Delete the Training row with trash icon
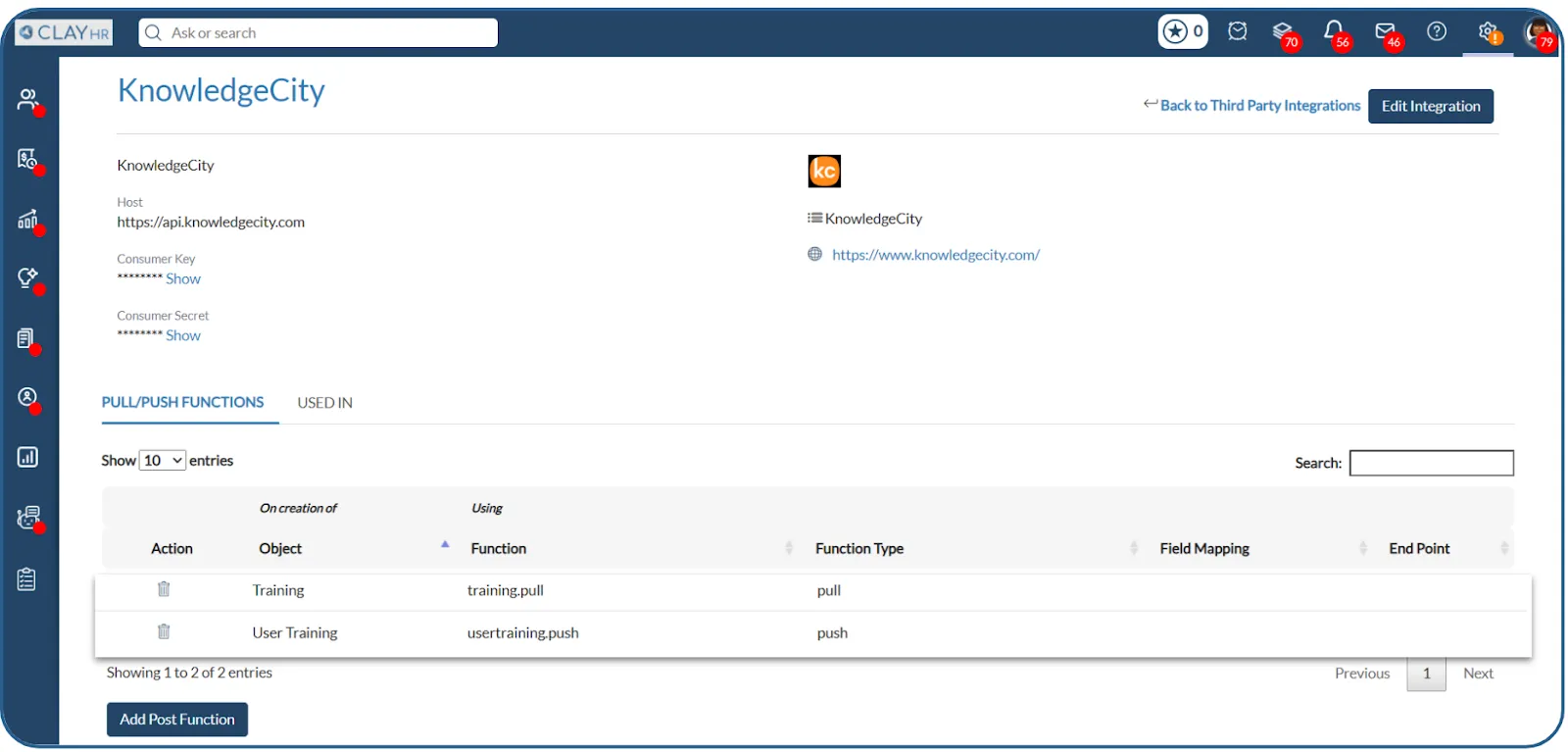 164,588
